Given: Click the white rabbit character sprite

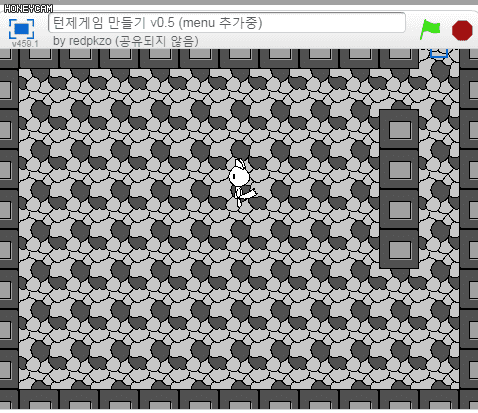Looking at the screenshot, I should click(x=242, y=183).
